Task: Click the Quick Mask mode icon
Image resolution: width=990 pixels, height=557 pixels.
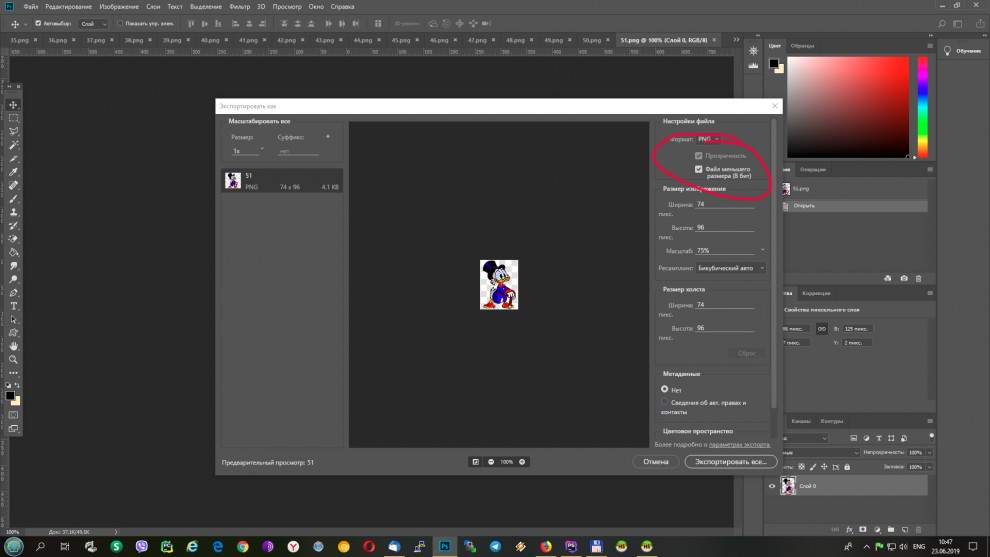Action: (x=13, y=415)
